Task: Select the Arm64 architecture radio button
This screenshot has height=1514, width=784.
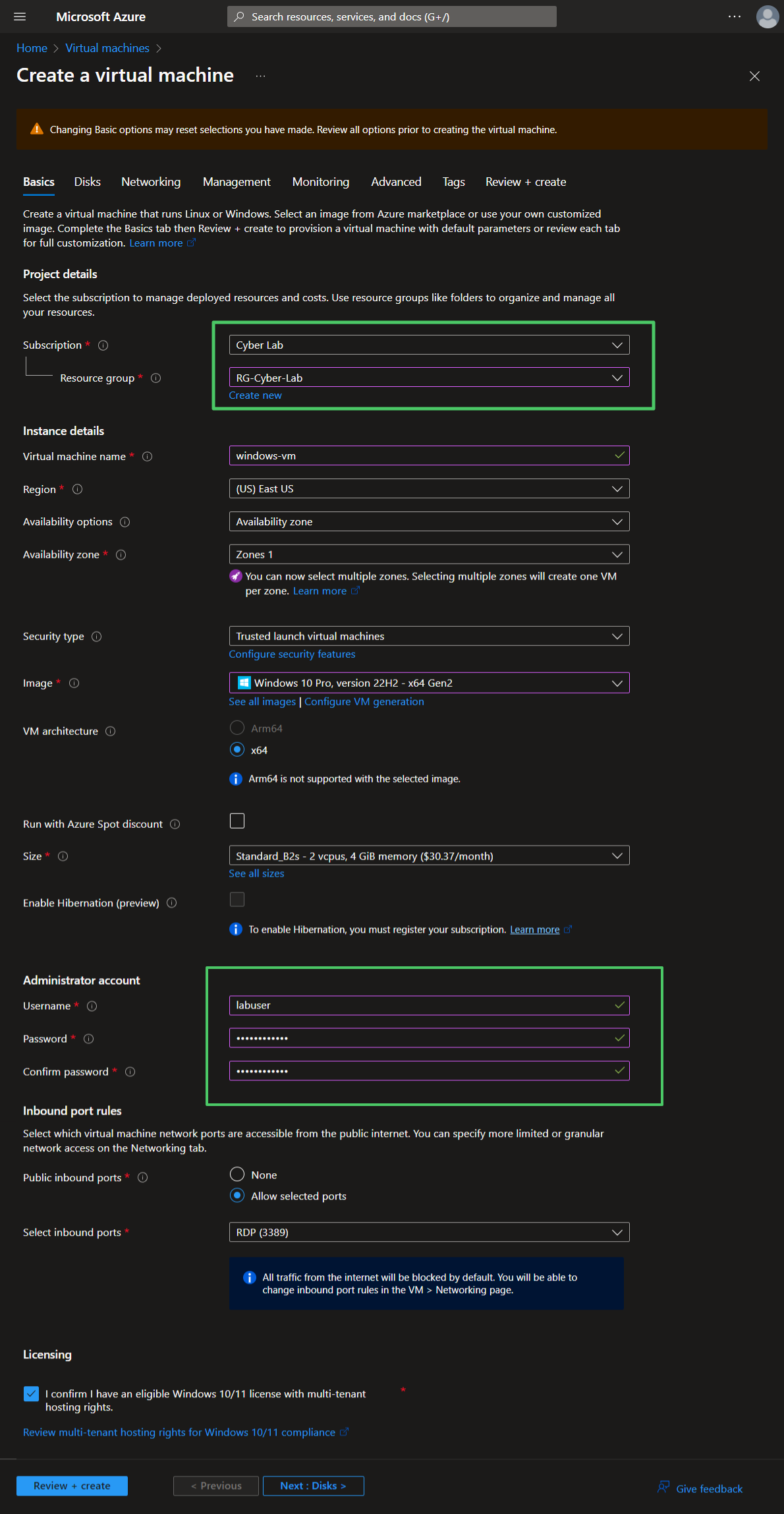Action: click(237, 728)
